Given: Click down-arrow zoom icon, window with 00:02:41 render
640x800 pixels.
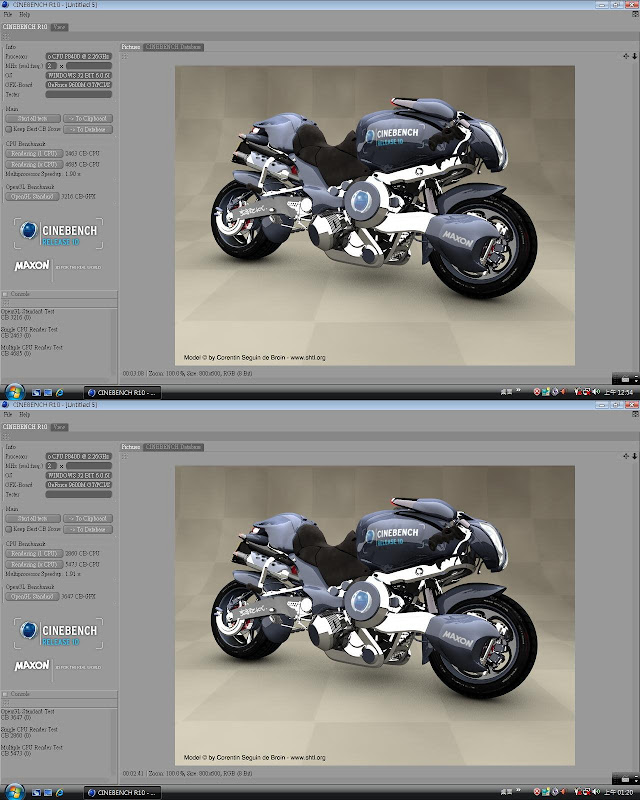Looking at the screenshot, I should [x=634, y=456].
